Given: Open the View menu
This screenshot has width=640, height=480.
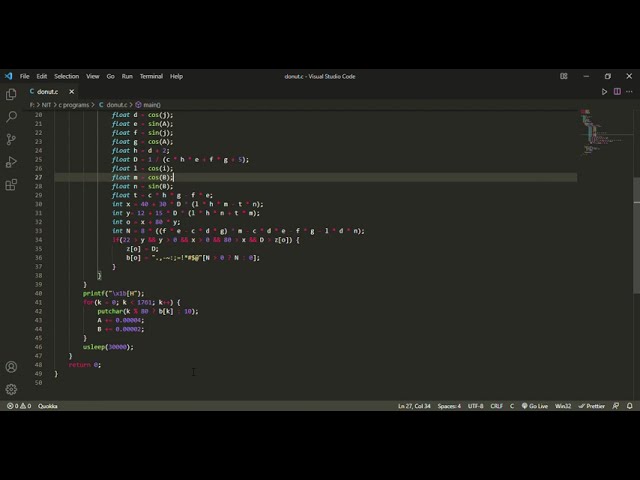Looking at the screenshot, I should (x=93, y=76).
